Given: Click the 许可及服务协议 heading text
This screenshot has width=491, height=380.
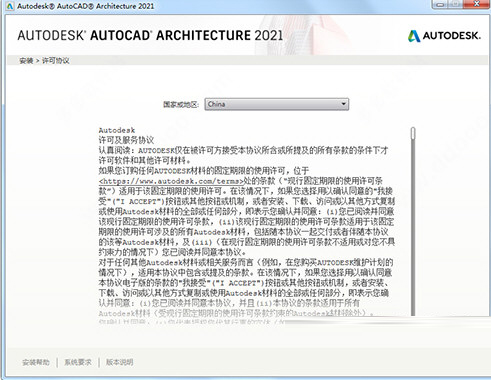Looking at the screenshot, I should click(x=126, y=140).
